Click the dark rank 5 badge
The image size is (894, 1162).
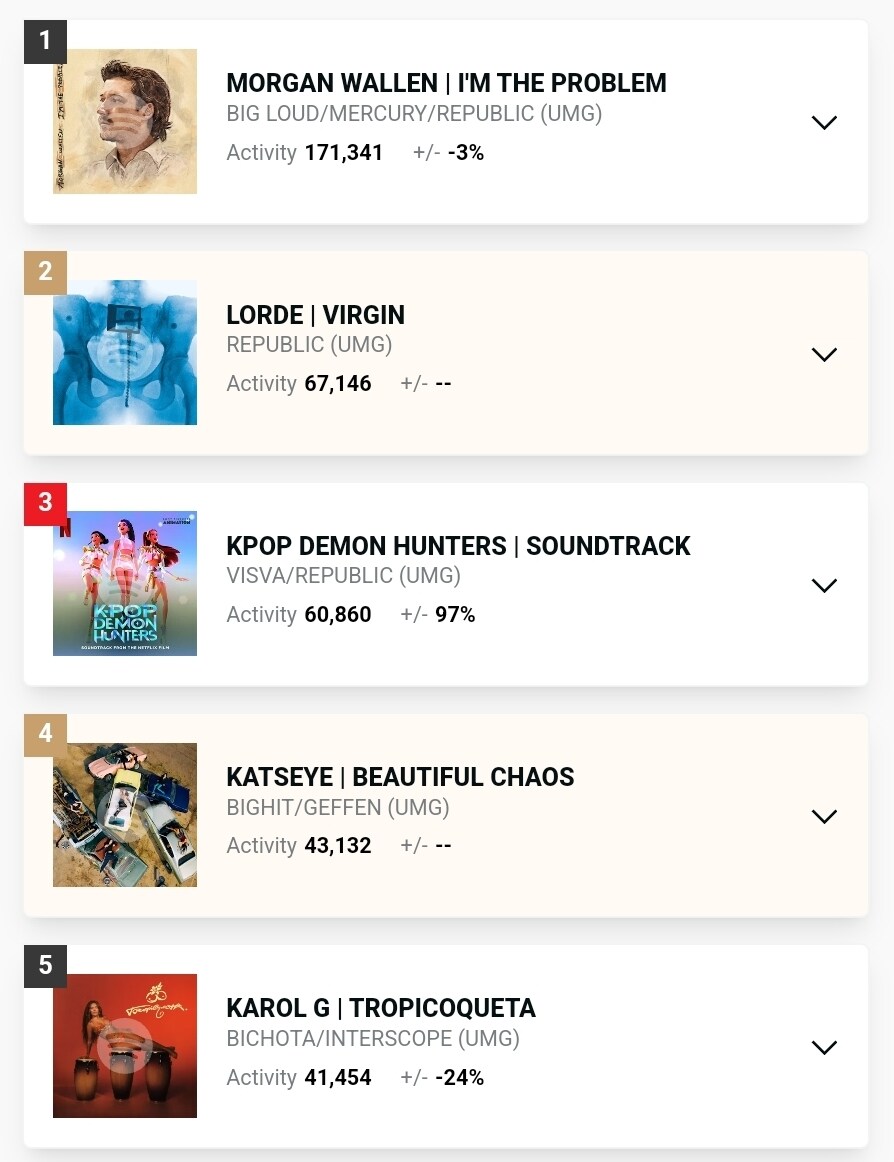tap(45, 966)
